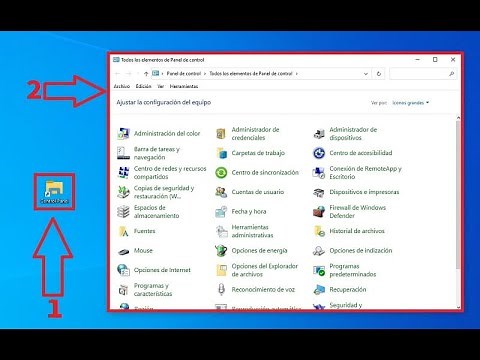Image resolution: width=480 pixels, height=360 pixels.
Task: Open the Centro de redes y recursos compartidos icon
Action: (123, 172)
